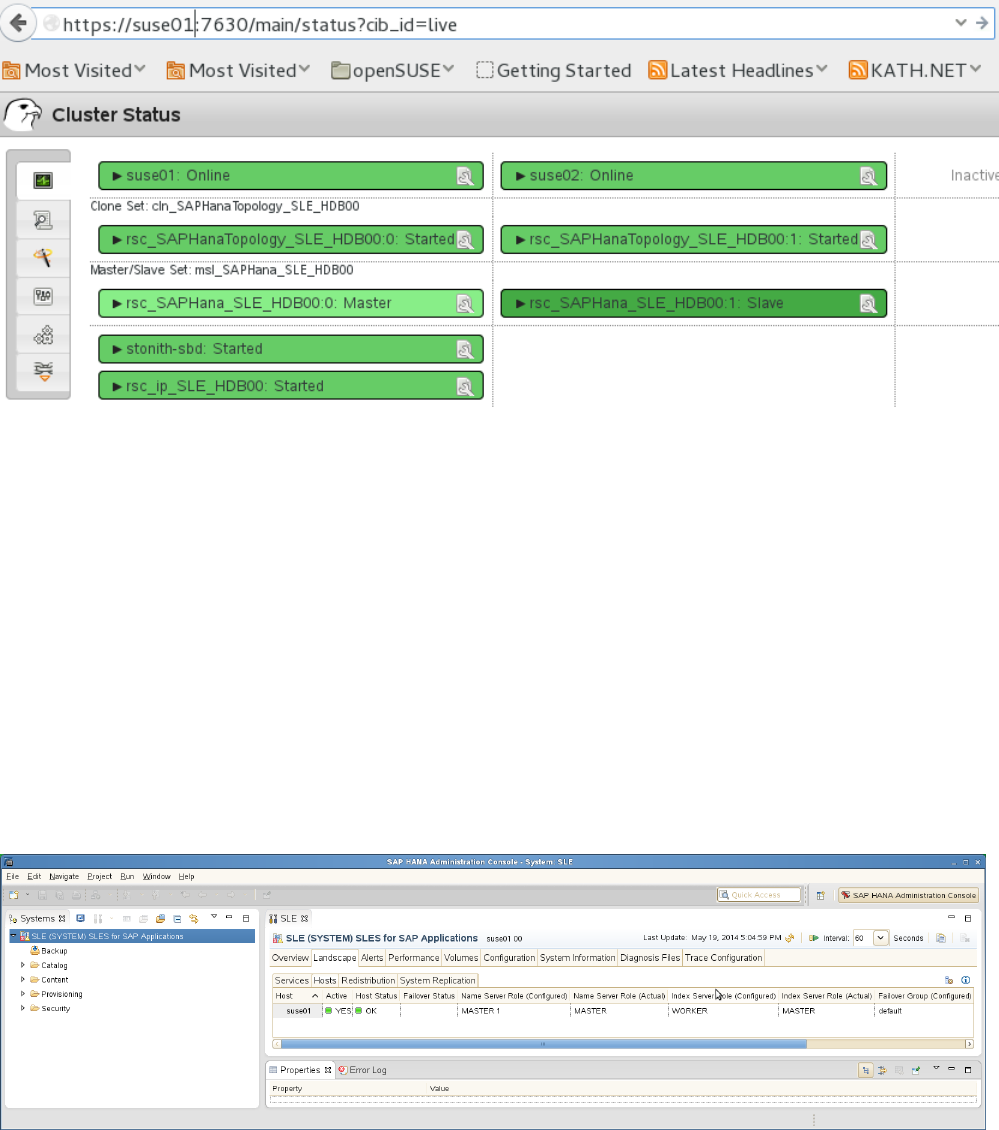The width and height of the screenshot is (999, 1130).
Task: Click Open Perspective icon beside Quick Access
Action: tap(820, 895)
